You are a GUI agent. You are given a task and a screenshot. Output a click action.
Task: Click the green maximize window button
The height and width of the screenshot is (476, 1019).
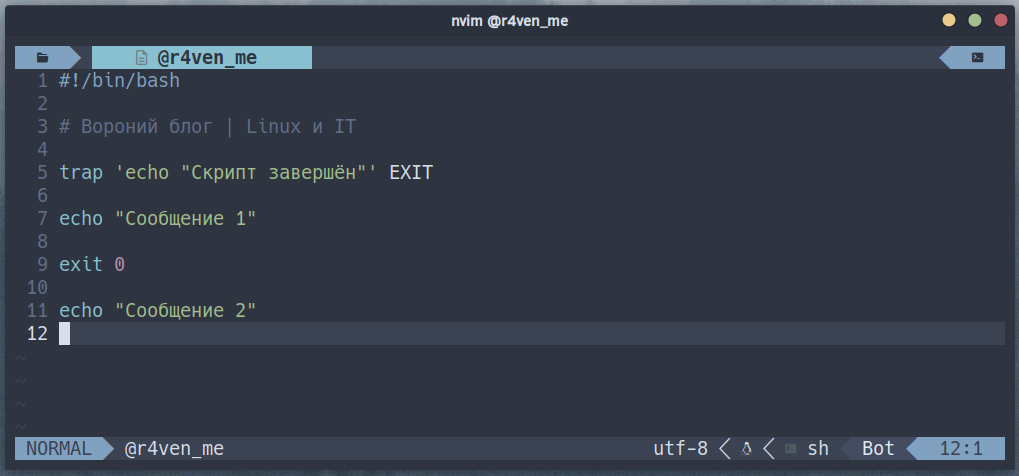click(x=975, y=20)
